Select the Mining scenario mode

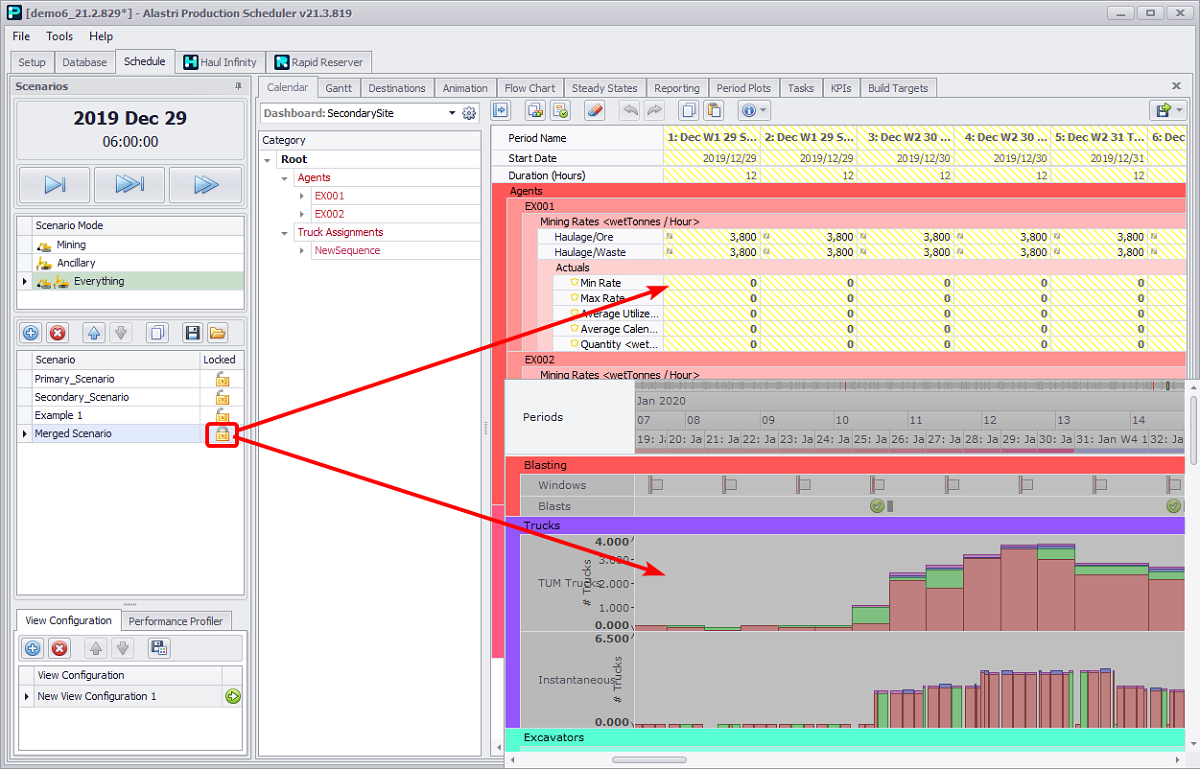pos(70,244)
